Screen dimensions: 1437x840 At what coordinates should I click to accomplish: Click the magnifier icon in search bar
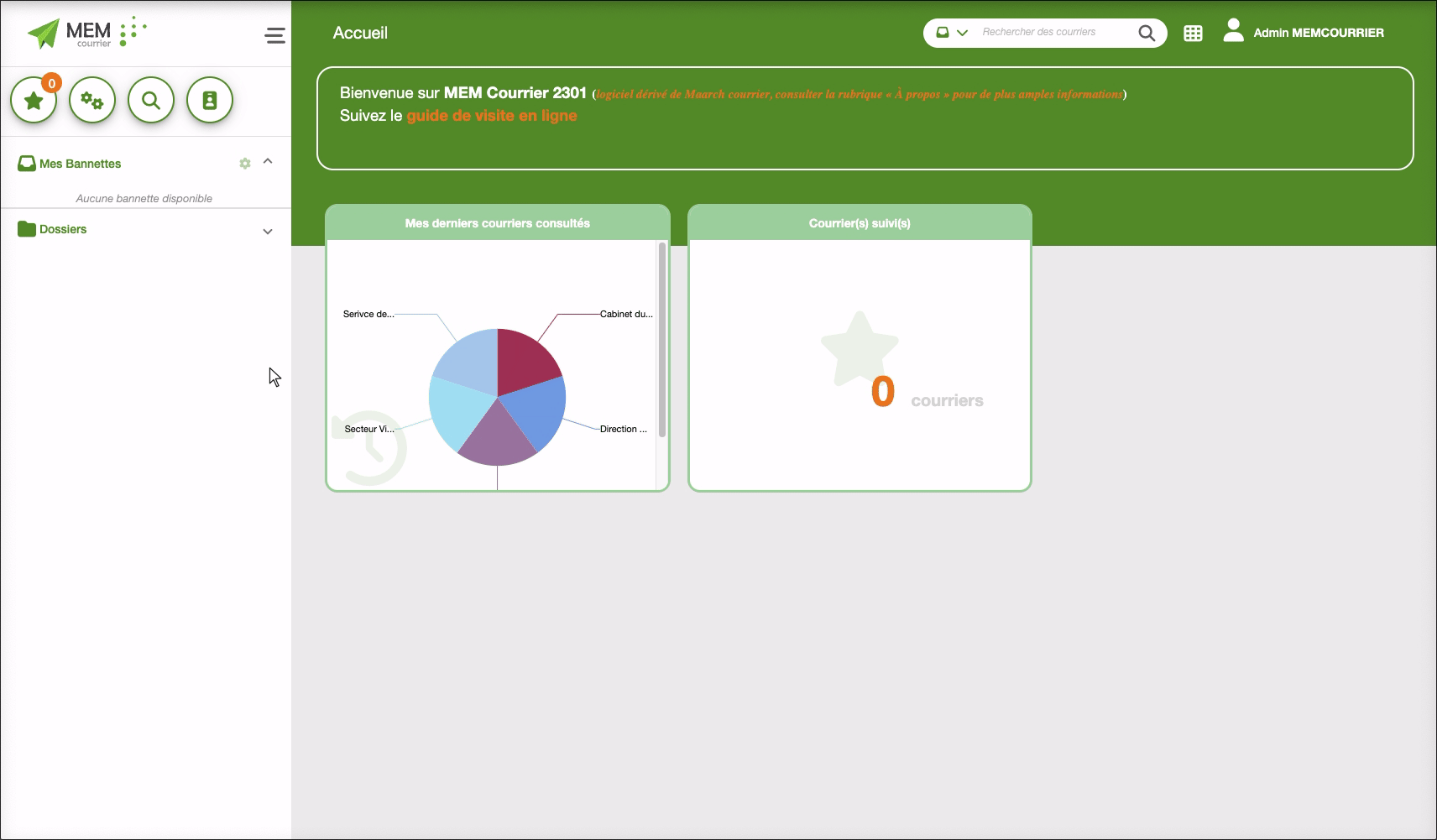coord(1147,33)
